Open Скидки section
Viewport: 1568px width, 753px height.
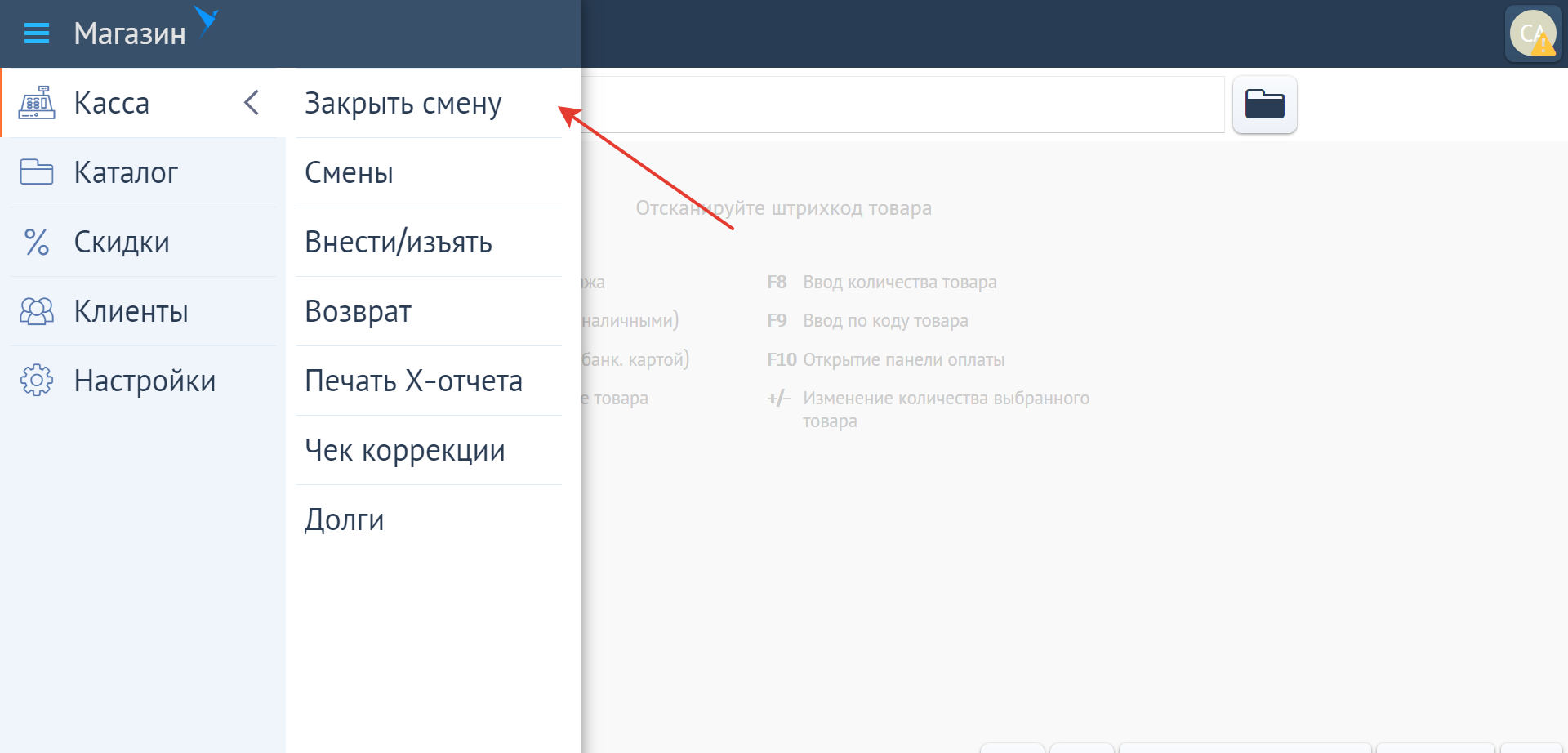(143, 242)
